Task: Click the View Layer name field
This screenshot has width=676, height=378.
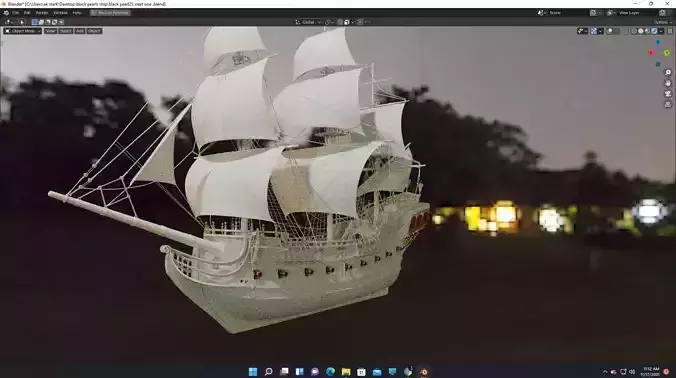Action: coord(637,12)
